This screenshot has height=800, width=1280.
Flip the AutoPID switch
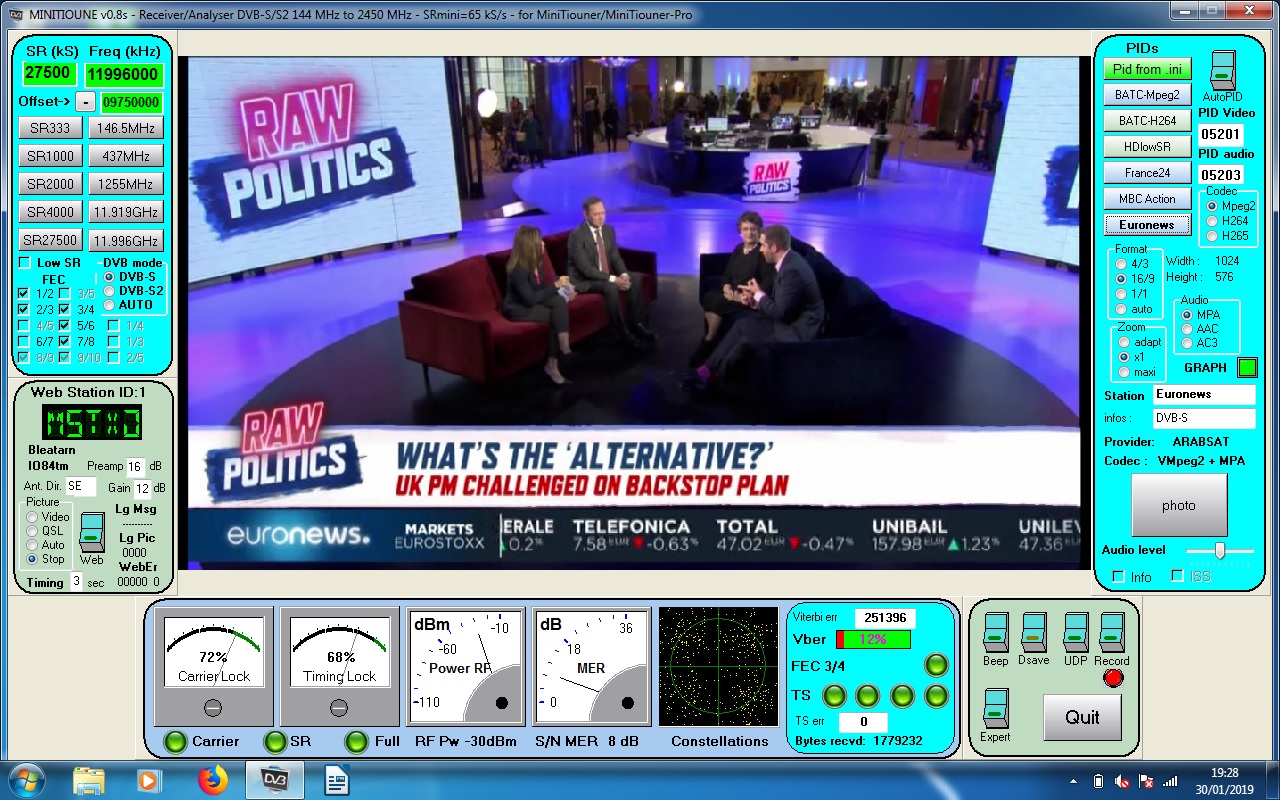[x=1222, y=70]
